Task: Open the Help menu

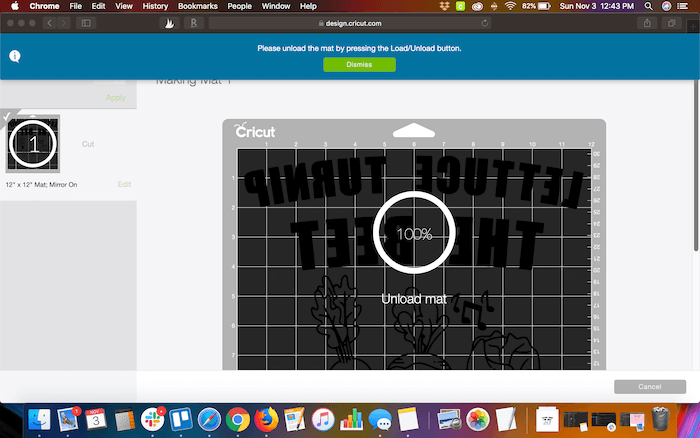Action: (308, 6)
